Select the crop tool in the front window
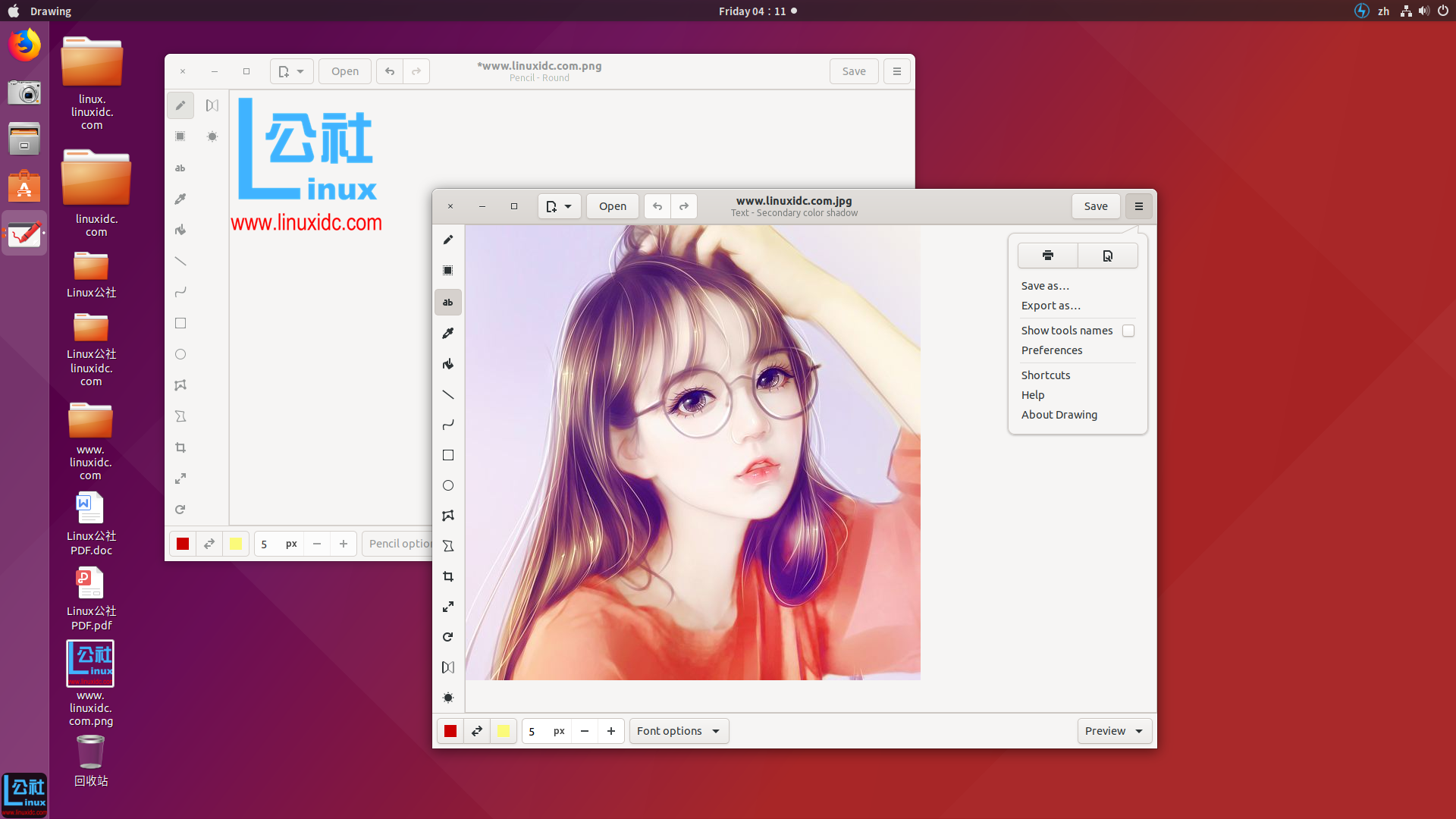The width and height of the screenshot is (1456, 819). [448, 577]
